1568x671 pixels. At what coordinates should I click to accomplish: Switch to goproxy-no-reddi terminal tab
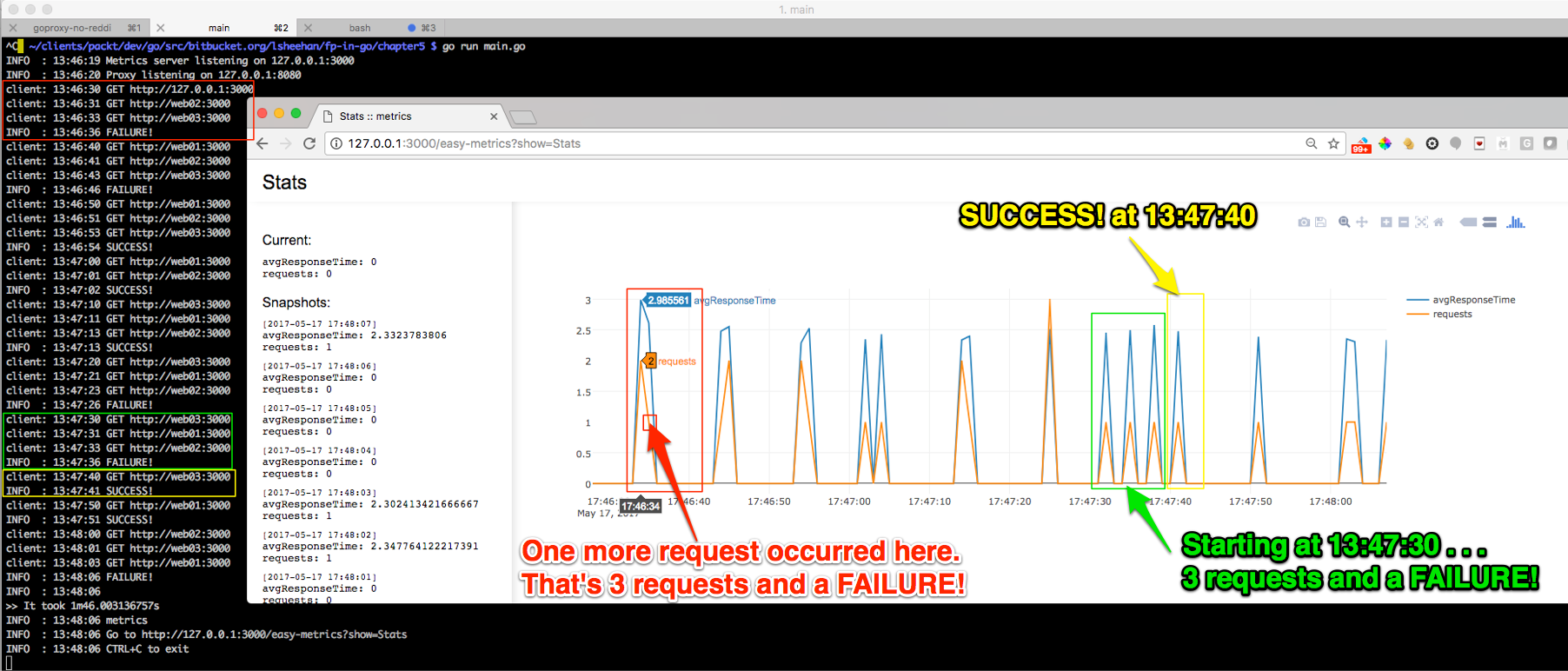72,28
